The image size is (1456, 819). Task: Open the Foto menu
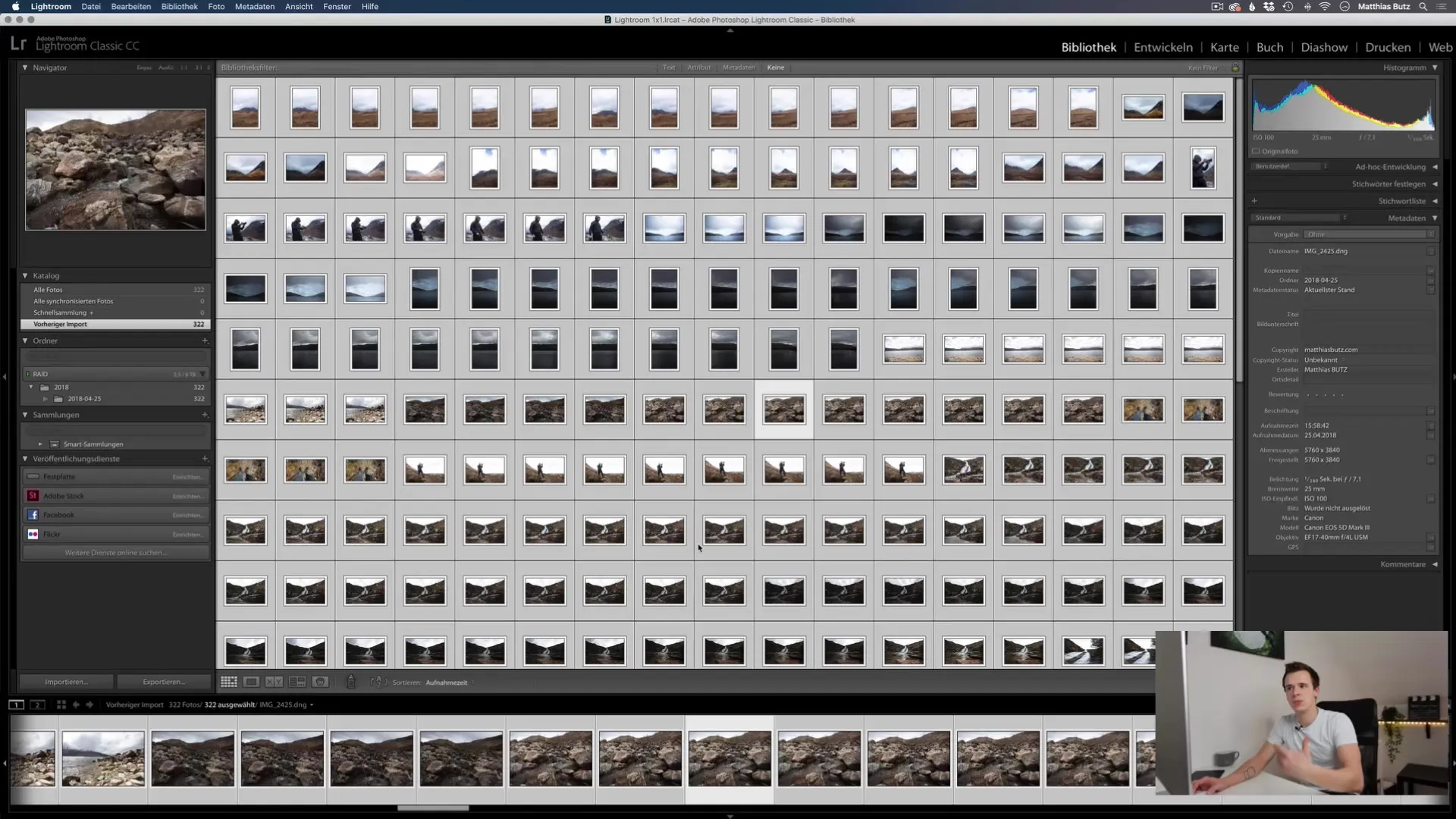(216, 6)
